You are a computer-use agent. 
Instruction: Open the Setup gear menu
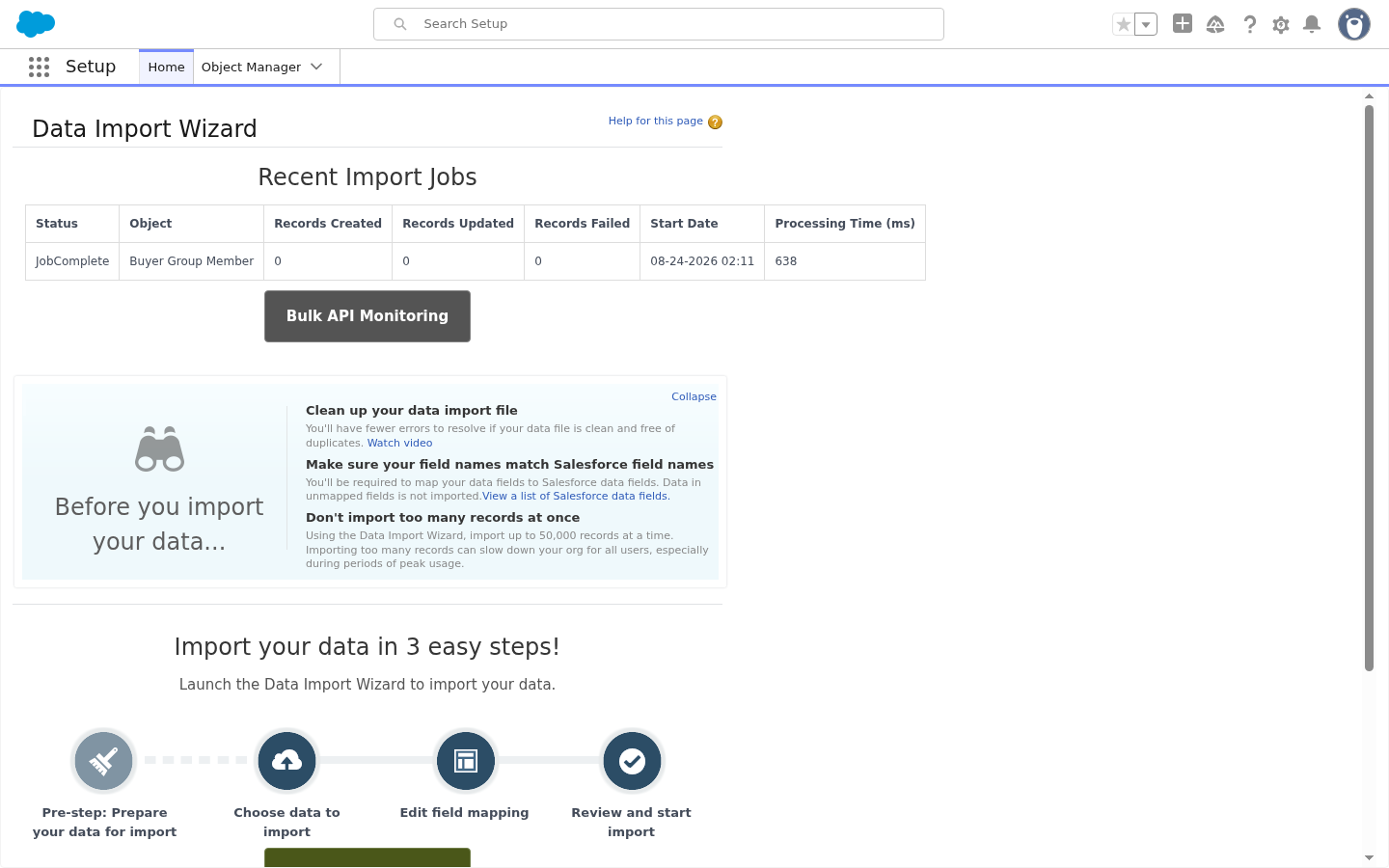pyautogui.click(x=1281, y=25)
